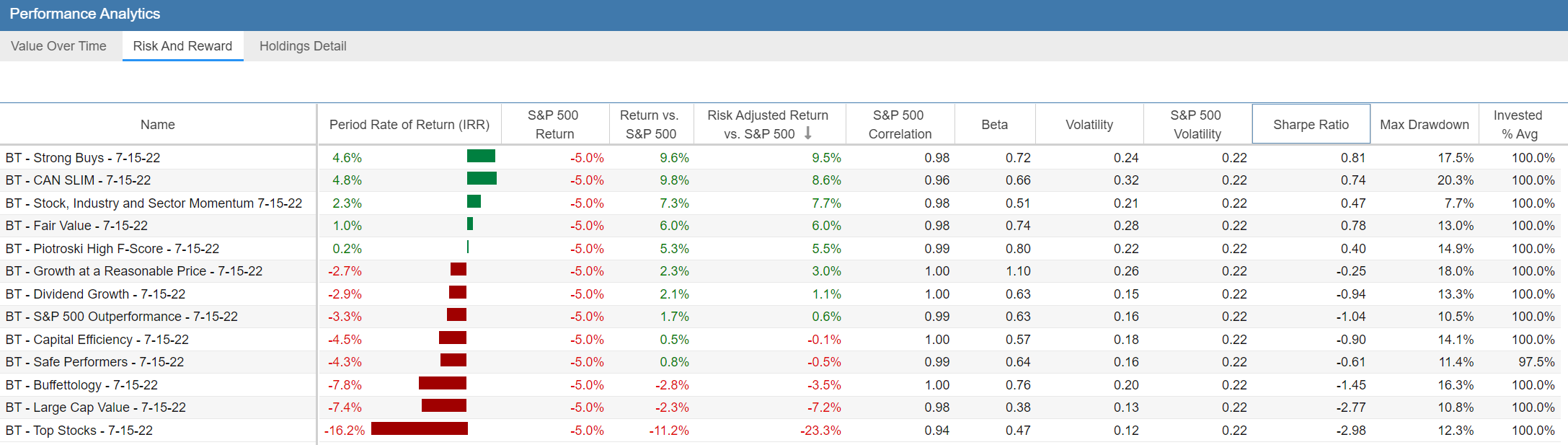This screenshot has height=445, width=1568.
Task: Sort by the Sharpe Ratio column header
Action: (1310, 125)
